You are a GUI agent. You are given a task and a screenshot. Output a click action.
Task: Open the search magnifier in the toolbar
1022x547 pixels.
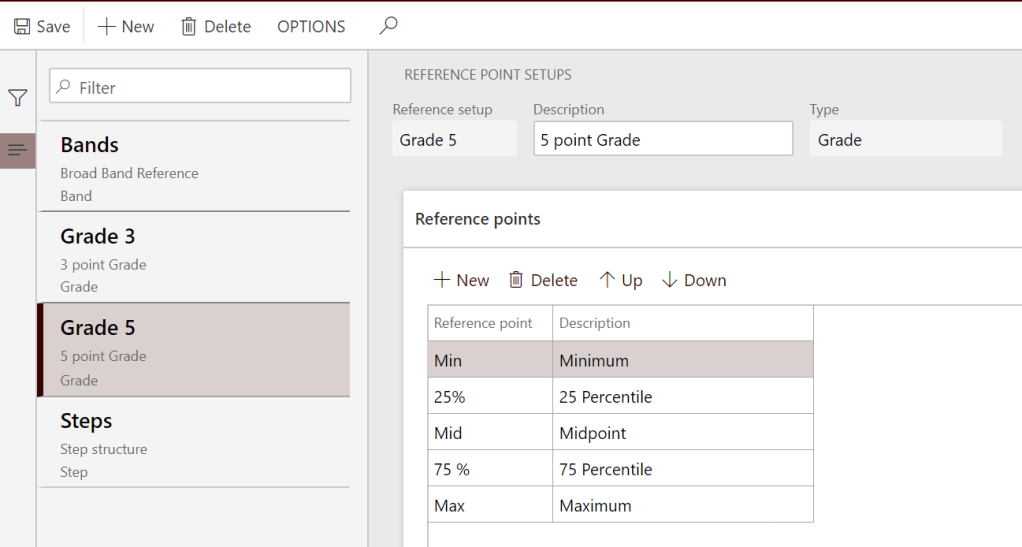[x=388, y=26]
